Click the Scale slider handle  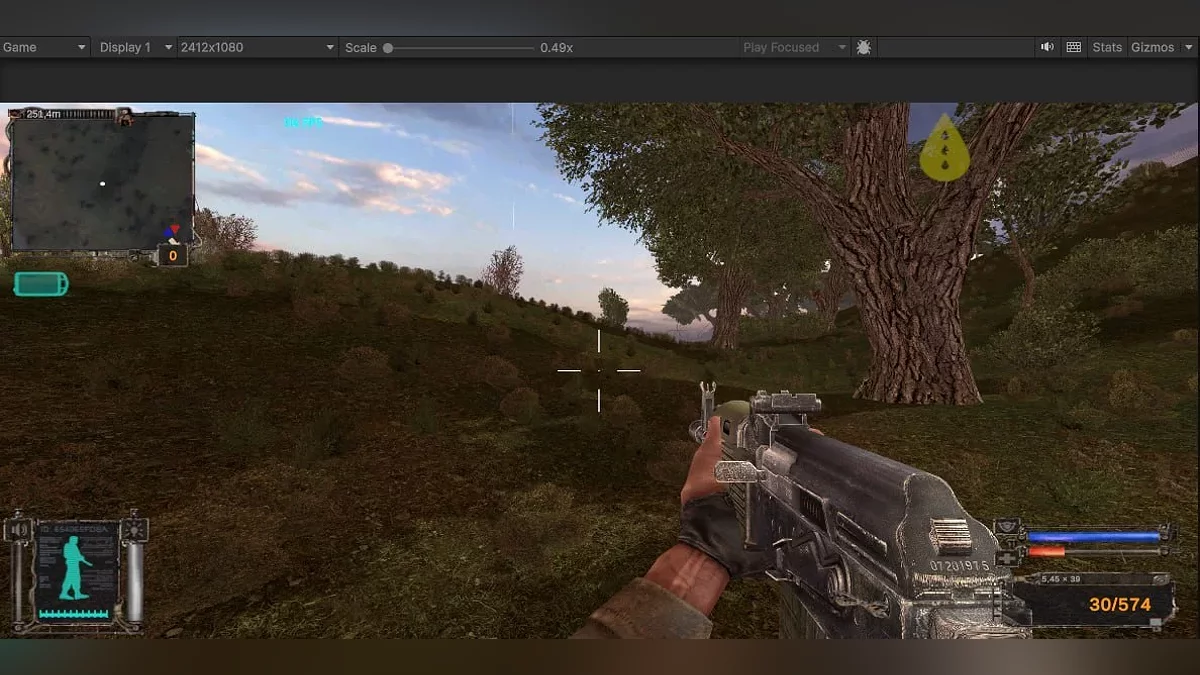click(x=388, y=47)
